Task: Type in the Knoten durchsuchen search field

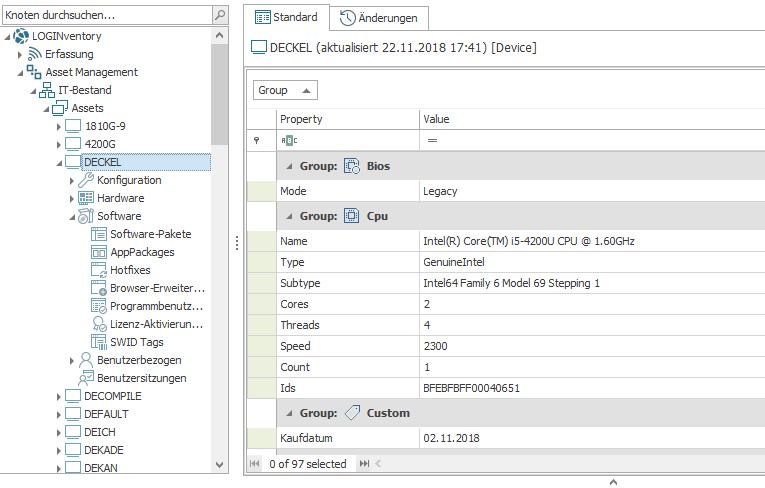Action: [105, 15]
